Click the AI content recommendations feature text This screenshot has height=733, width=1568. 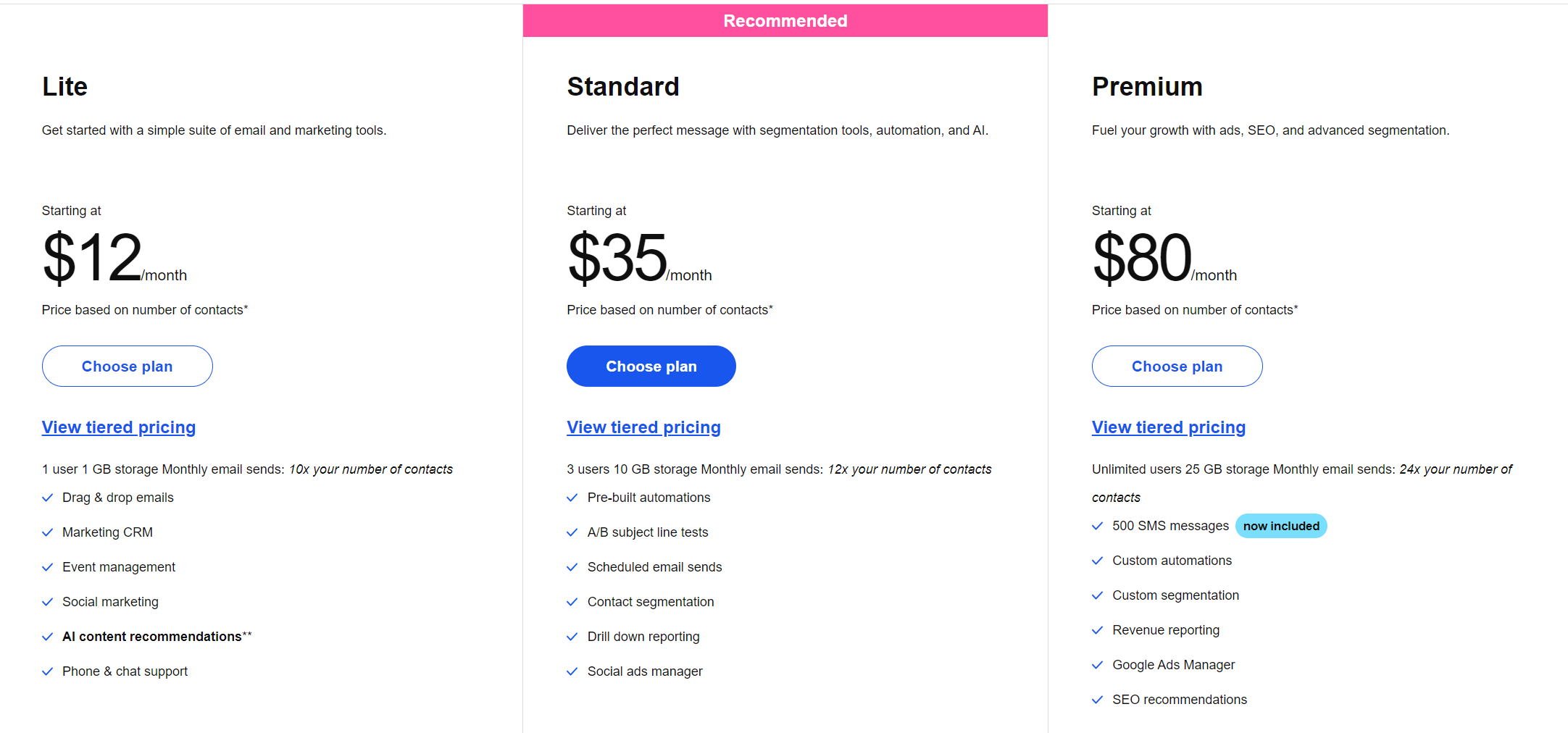pyautogui.click(x=152, y=637)
